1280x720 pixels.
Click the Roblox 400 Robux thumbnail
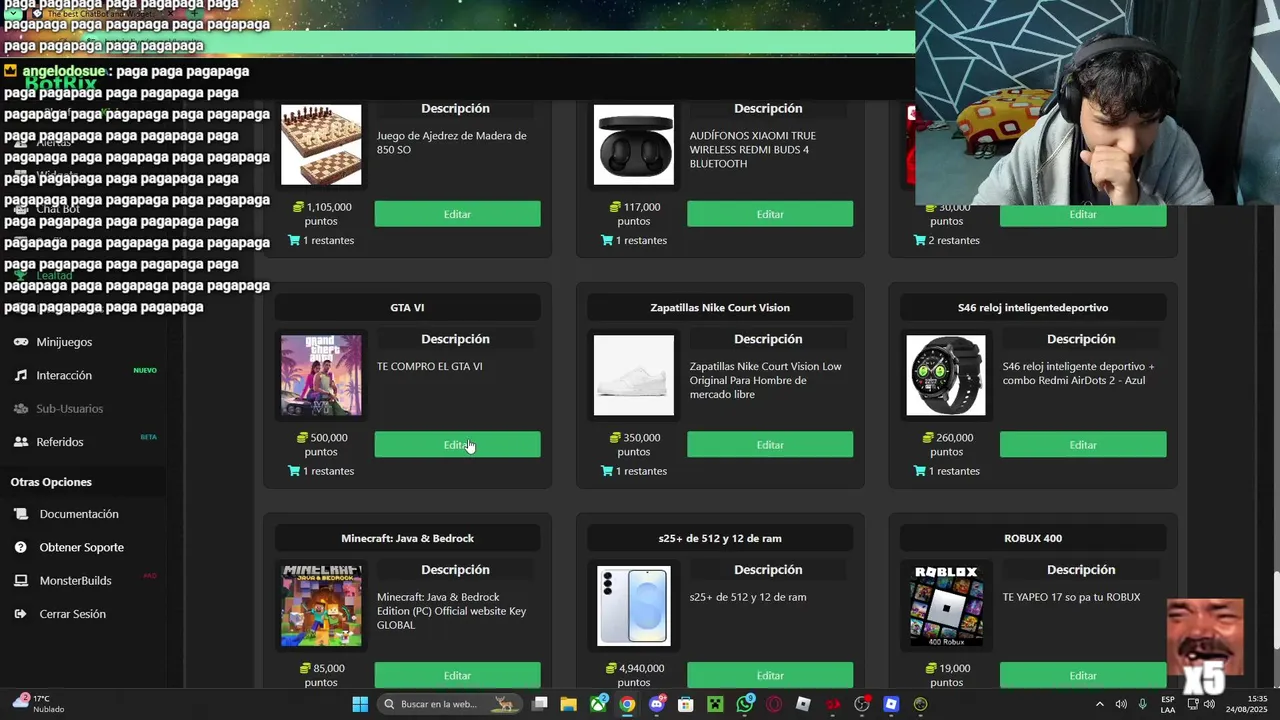[946, 606]
